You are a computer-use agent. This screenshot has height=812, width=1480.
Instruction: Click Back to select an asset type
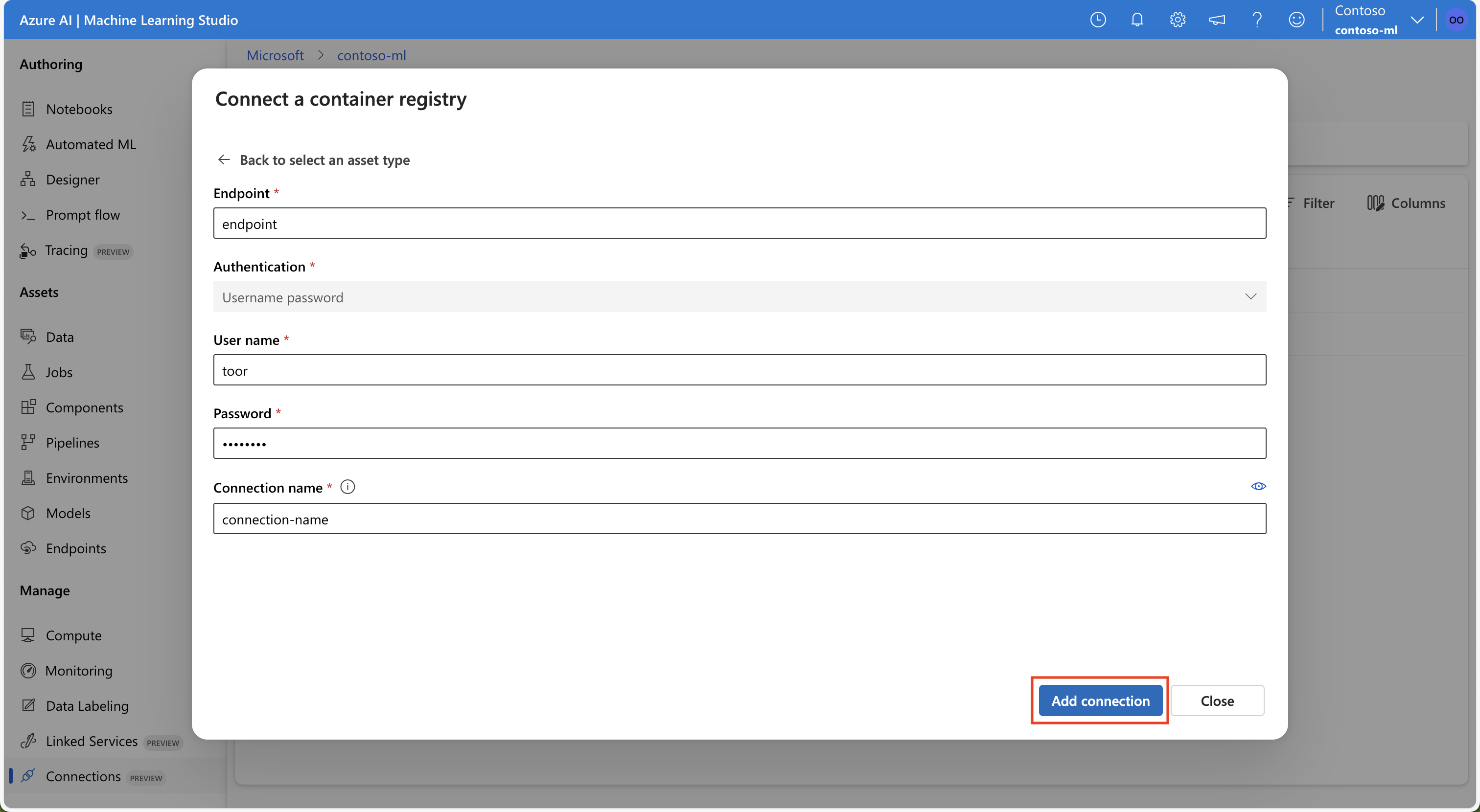click(x=313, y=159)
